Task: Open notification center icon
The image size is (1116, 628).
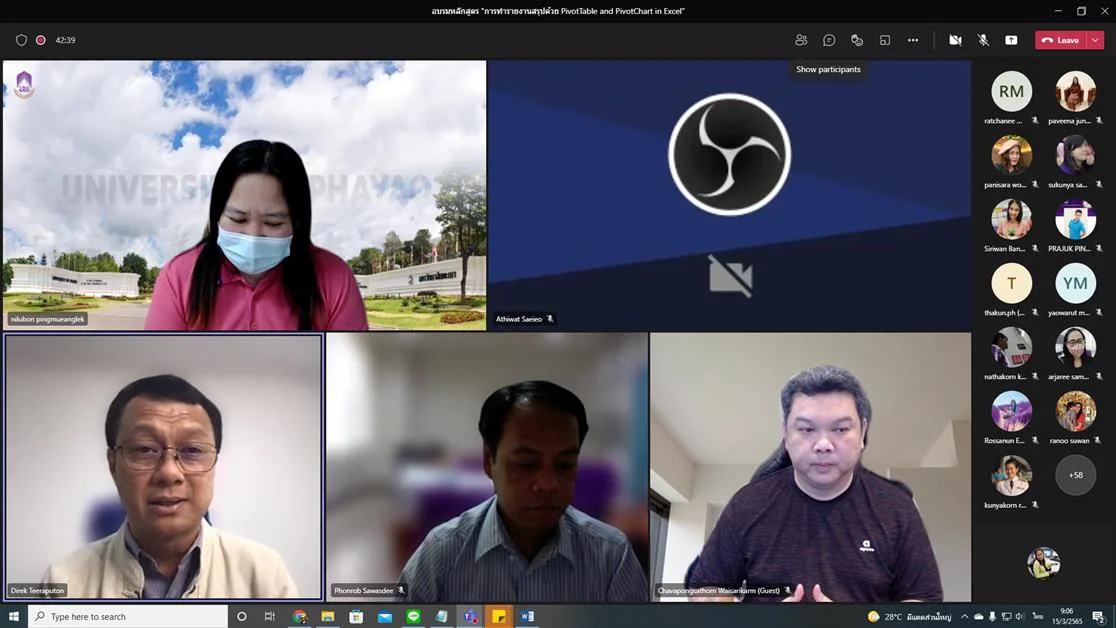Action: pos(1099,617)
